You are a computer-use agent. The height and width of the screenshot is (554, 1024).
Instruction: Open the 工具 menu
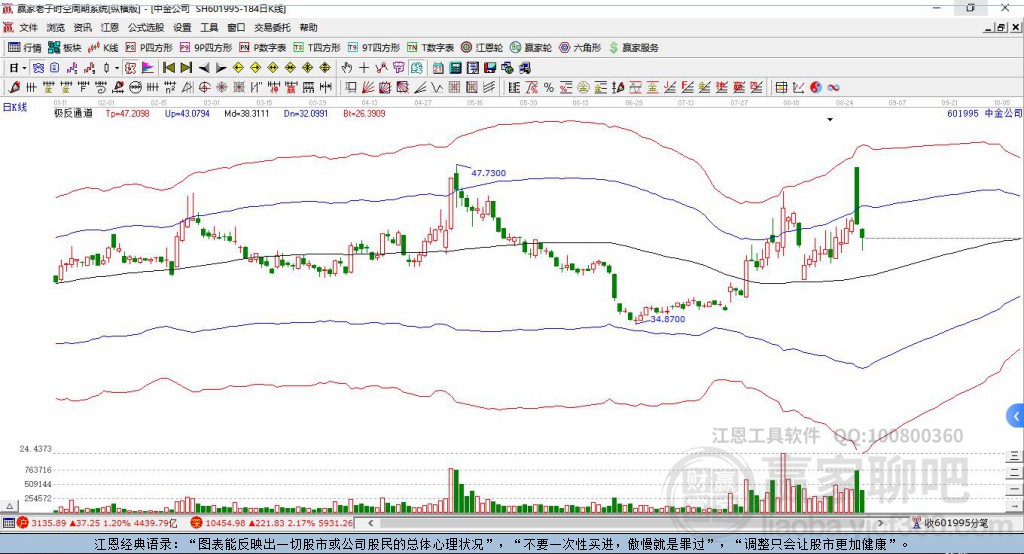point(209,27)
